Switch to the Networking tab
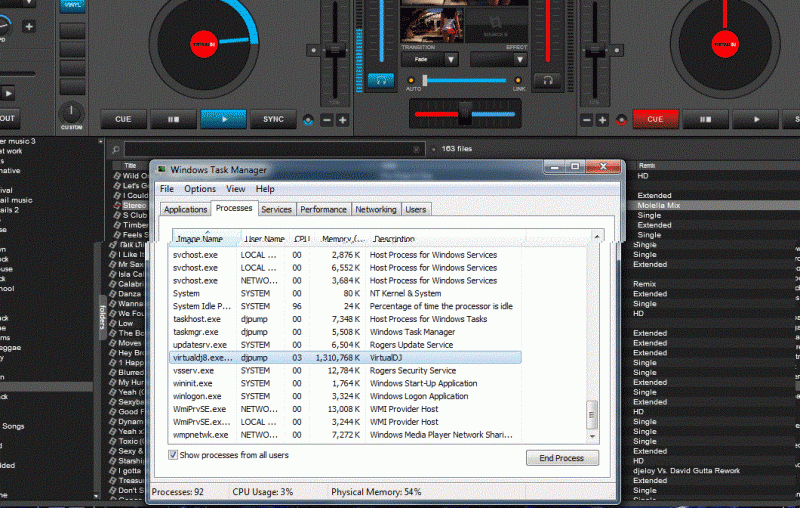This screenshot has height=508, width=800. coord(376,210)
